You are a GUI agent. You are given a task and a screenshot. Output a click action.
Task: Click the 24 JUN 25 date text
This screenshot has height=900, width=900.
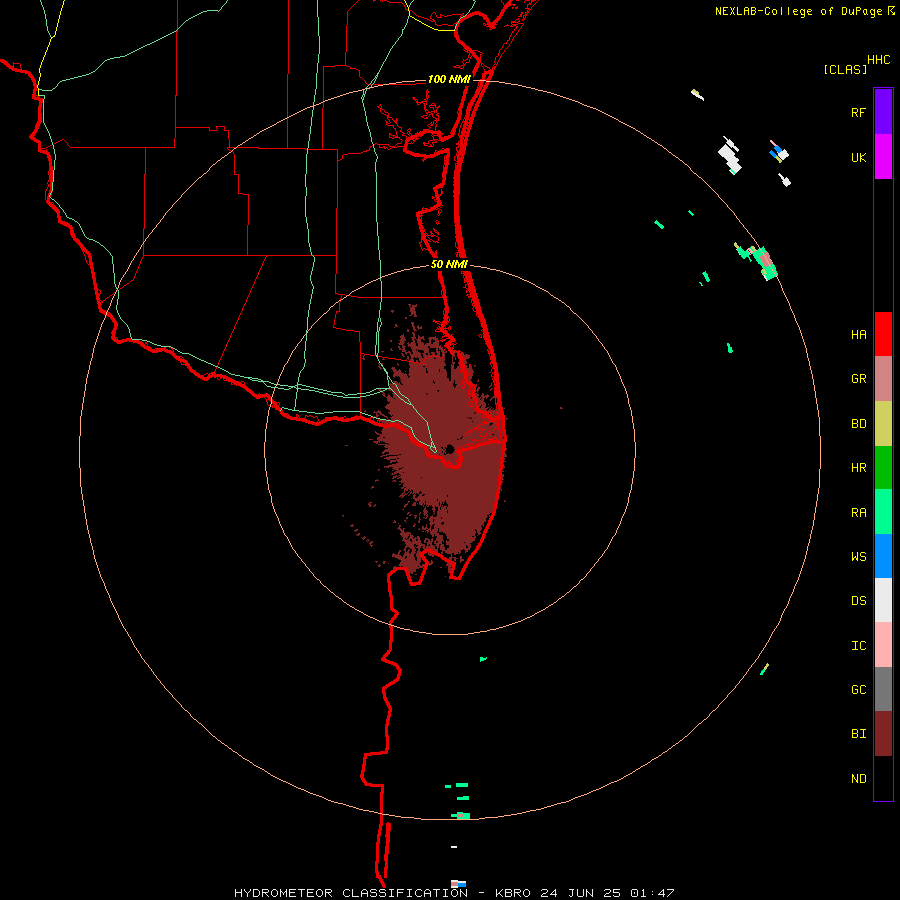point(581,893)
